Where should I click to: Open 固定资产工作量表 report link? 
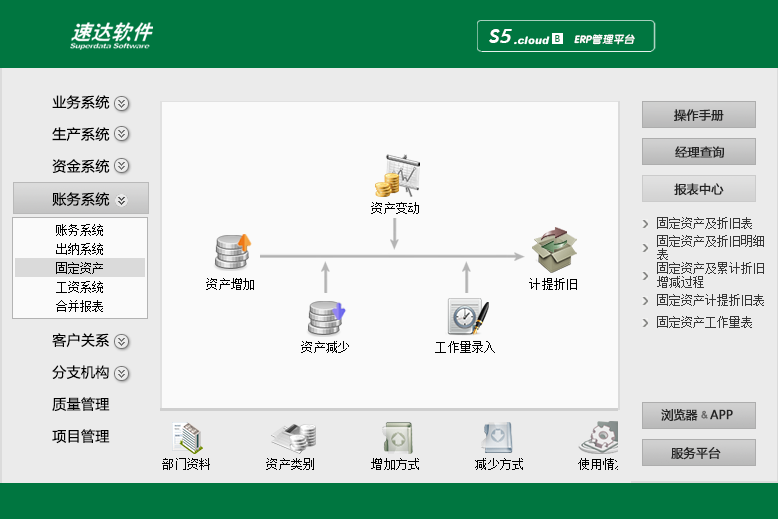pos(704,323)
